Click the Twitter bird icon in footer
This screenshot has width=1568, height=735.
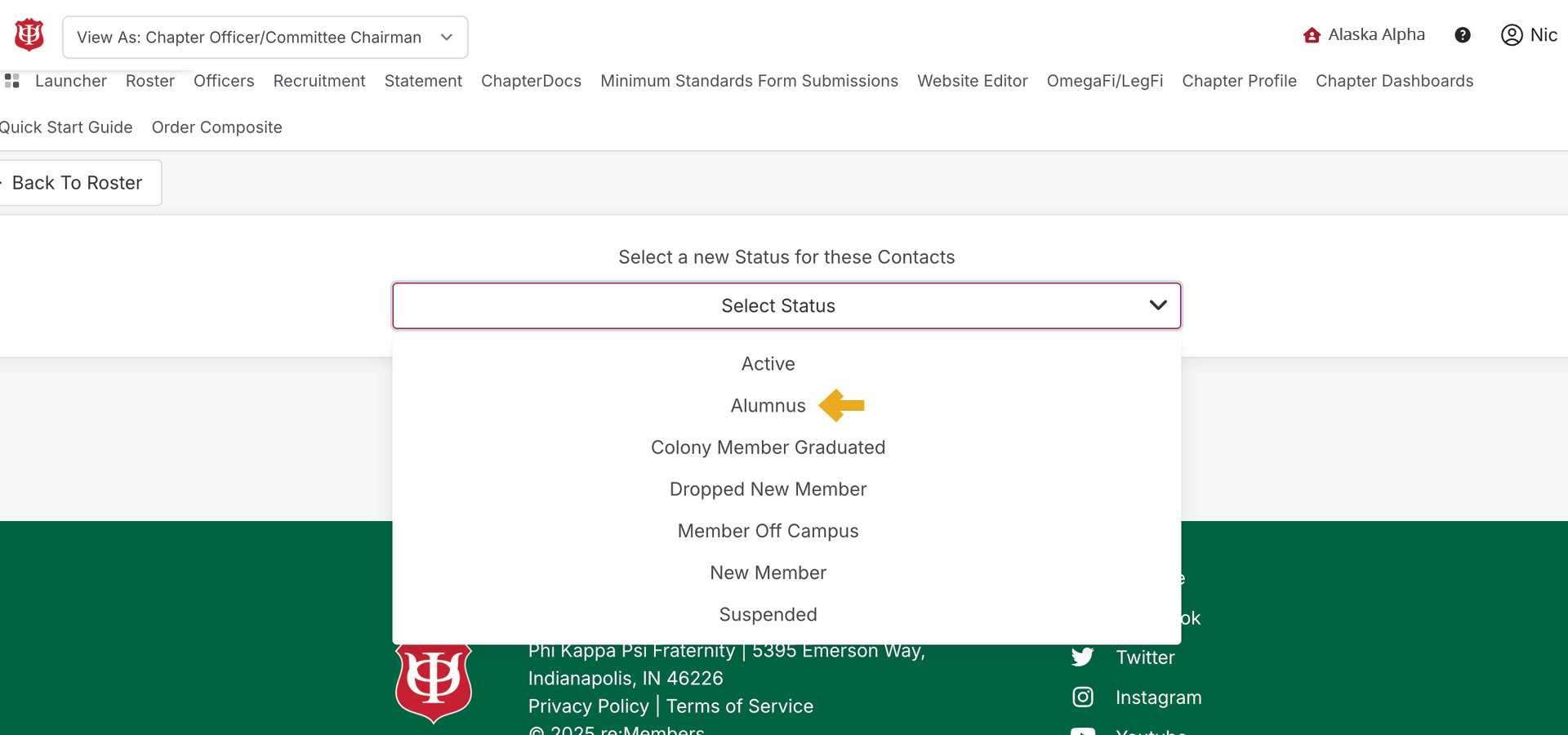pyautogui.click(x=1083, y=657)
